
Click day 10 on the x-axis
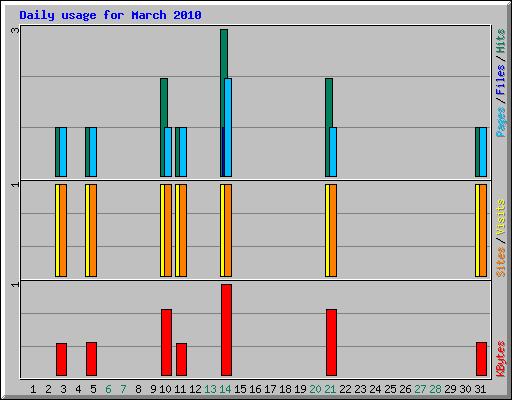(x=166, y=389)
